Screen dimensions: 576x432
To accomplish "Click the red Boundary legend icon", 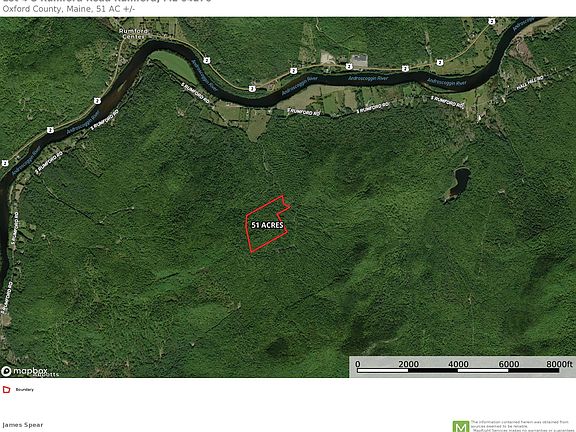I will click(7, 389).
